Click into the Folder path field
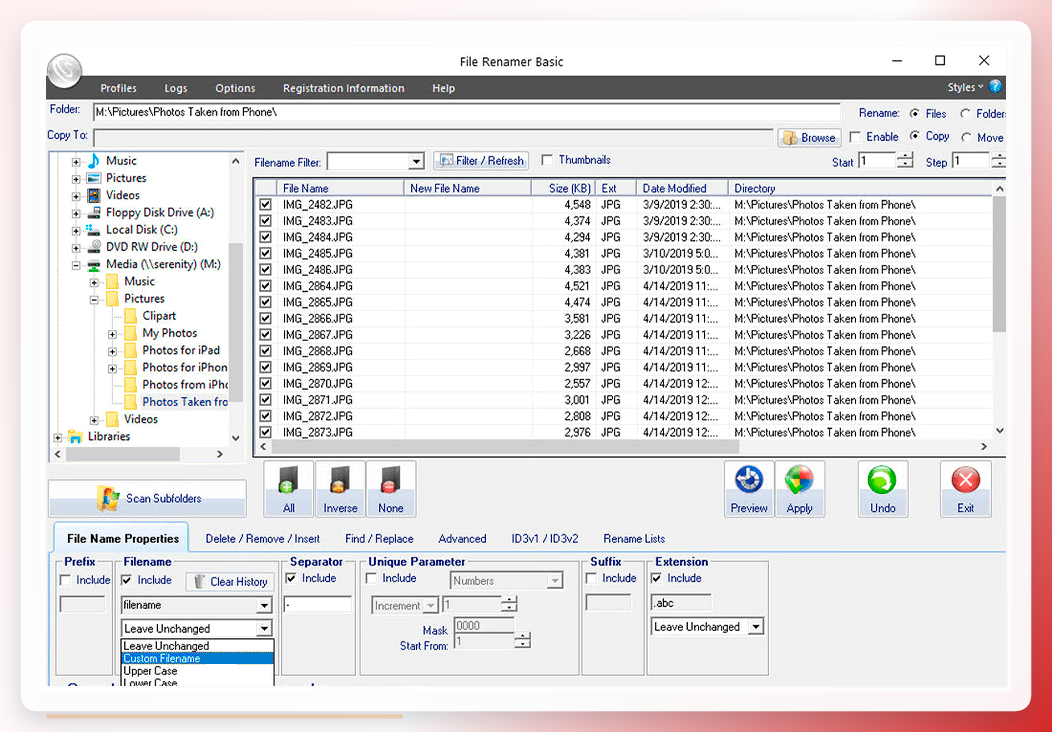 tap(466, 112)
